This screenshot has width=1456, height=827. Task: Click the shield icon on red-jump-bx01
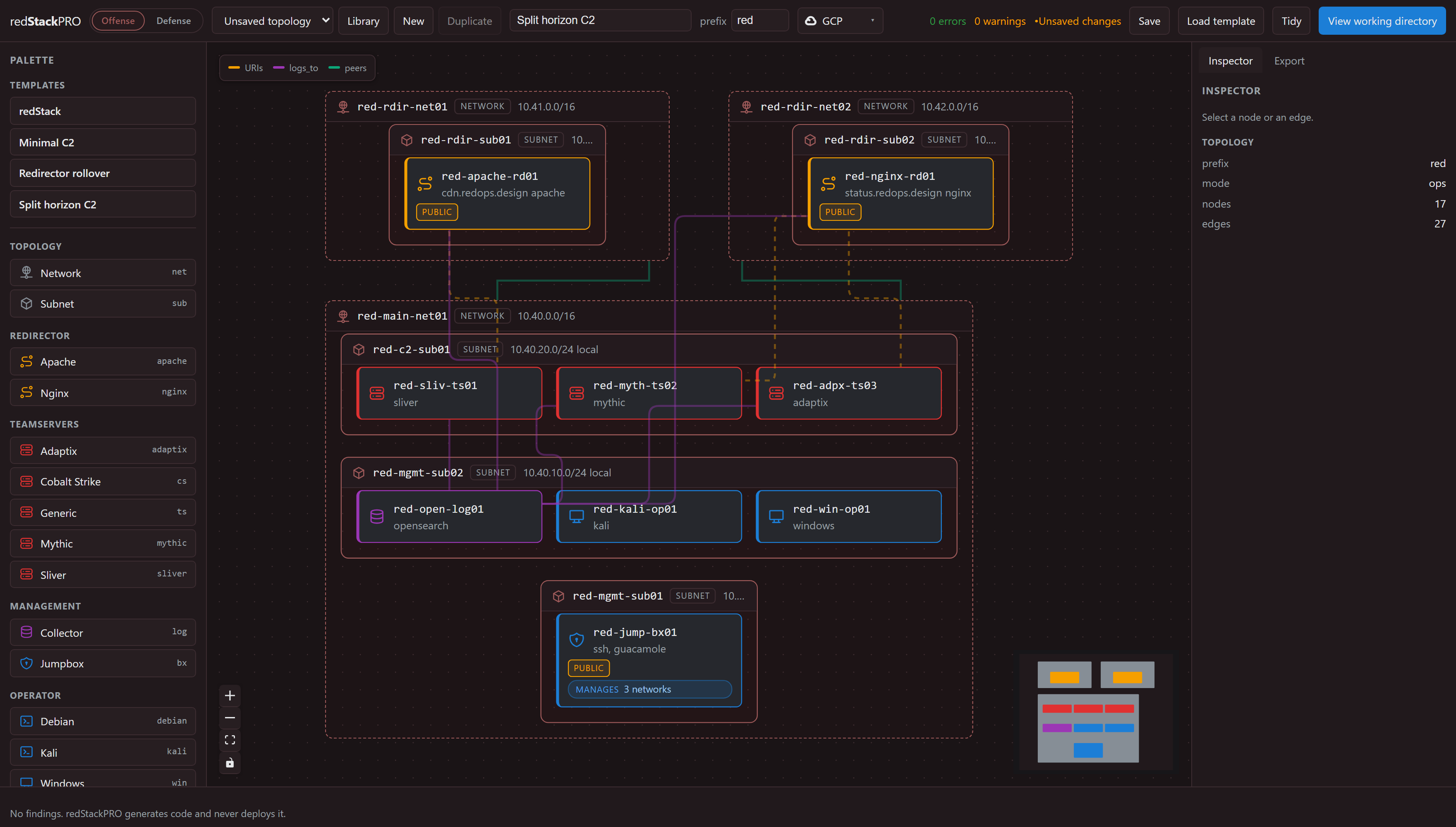[x=577, y=640]
